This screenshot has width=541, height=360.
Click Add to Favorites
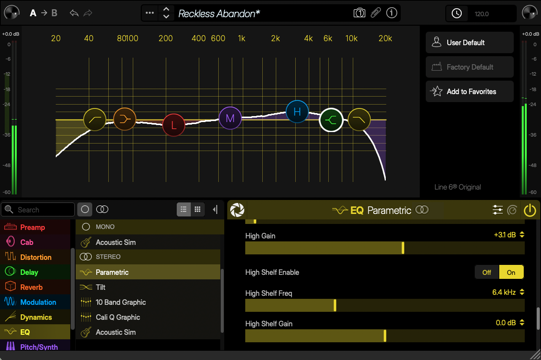pos(470,91)
